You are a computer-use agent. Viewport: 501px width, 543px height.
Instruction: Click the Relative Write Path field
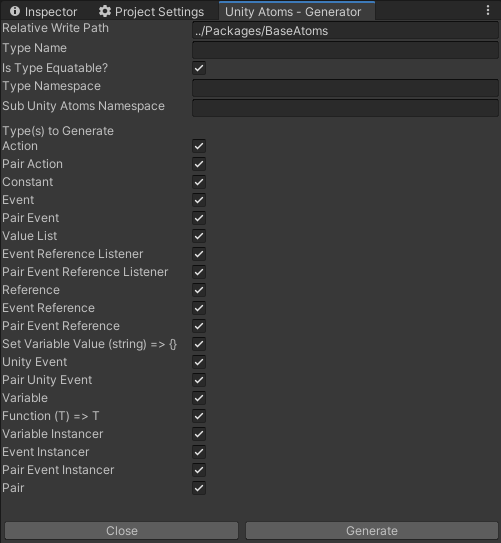click(345, 31)
